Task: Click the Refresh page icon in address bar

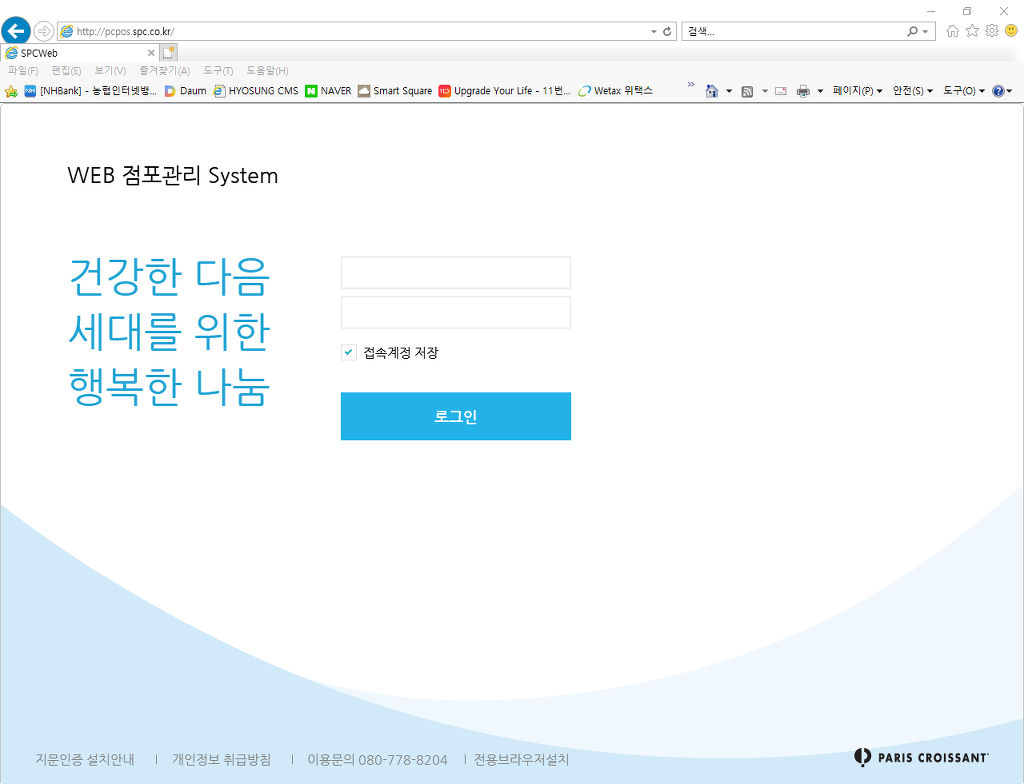Action: click(667, 31)
